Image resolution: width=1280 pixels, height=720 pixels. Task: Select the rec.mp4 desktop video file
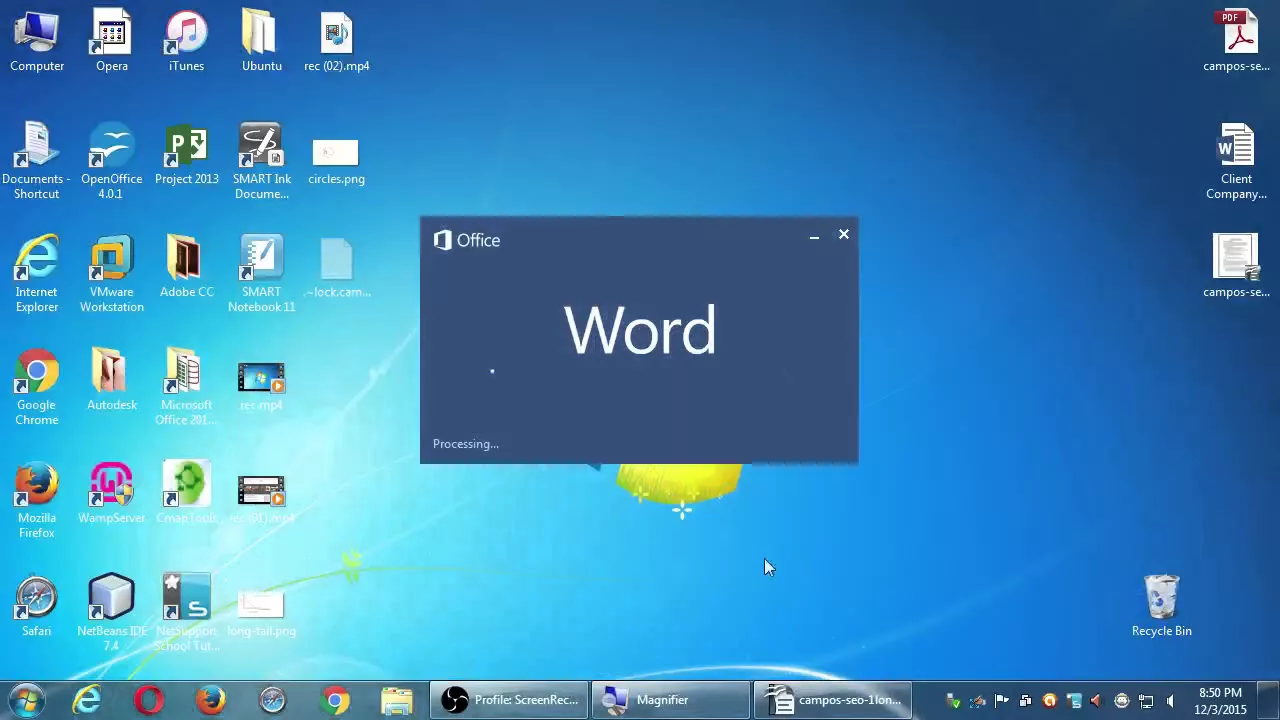[x=261, y=385]
